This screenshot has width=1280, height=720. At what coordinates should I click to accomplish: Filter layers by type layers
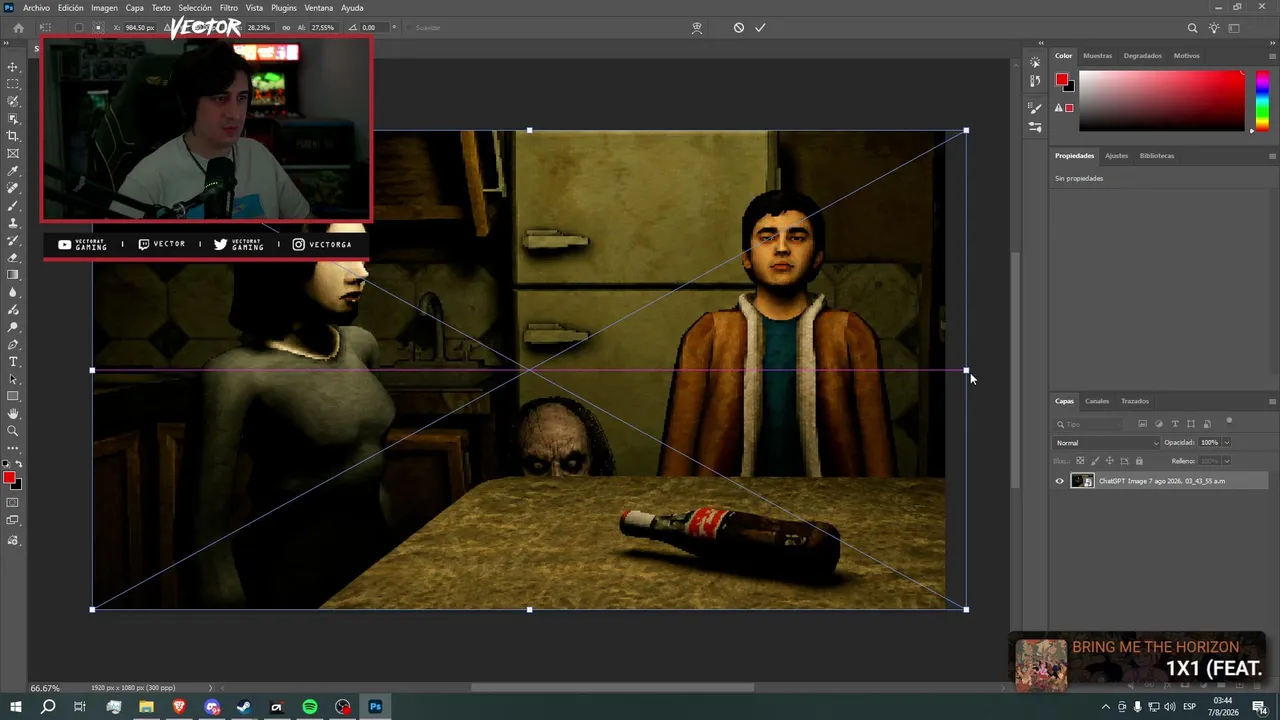(1175, 424)
